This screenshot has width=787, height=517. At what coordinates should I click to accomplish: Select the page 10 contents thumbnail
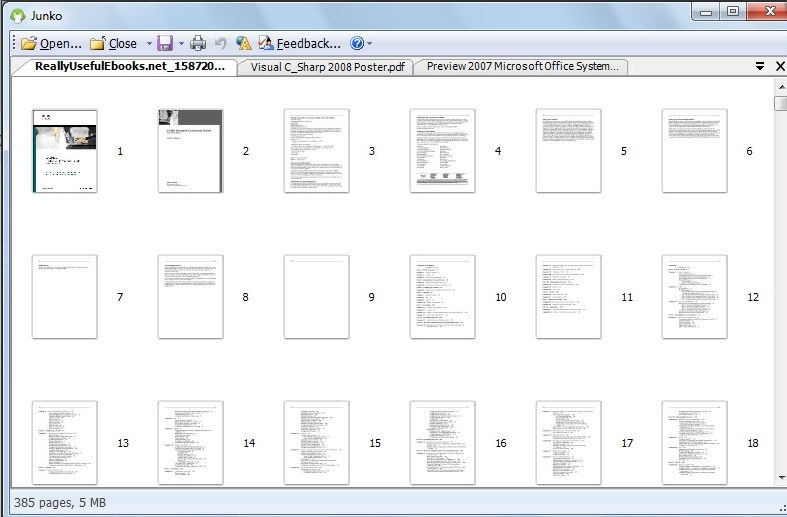(443, 297)
